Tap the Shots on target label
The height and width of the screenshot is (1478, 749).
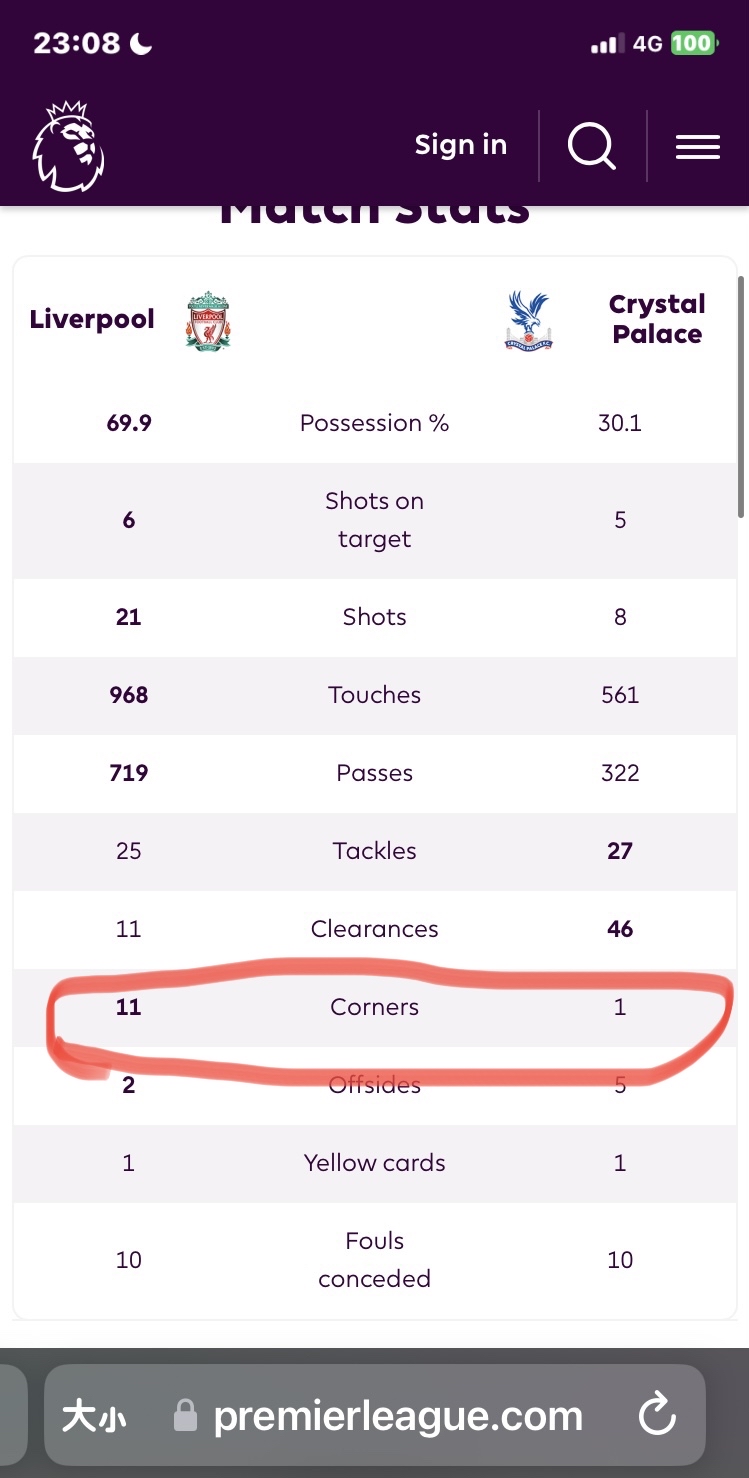tap(374, 520)
